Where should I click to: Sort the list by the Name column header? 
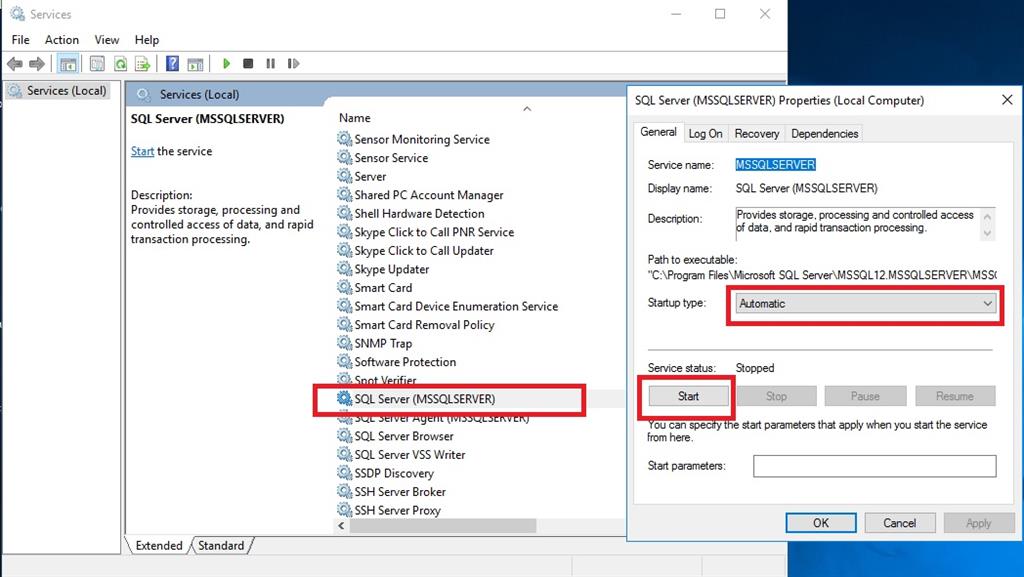tap(355, 118)
